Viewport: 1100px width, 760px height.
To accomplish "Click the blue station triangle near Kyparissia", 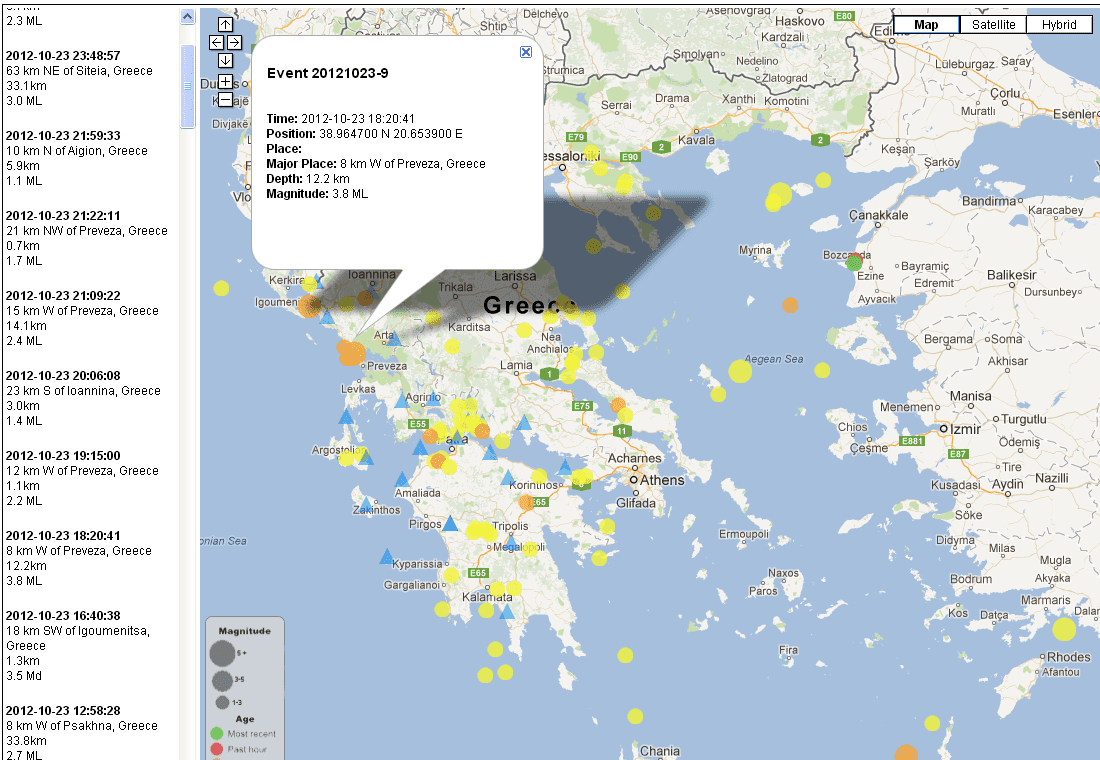I will (387, 557).
